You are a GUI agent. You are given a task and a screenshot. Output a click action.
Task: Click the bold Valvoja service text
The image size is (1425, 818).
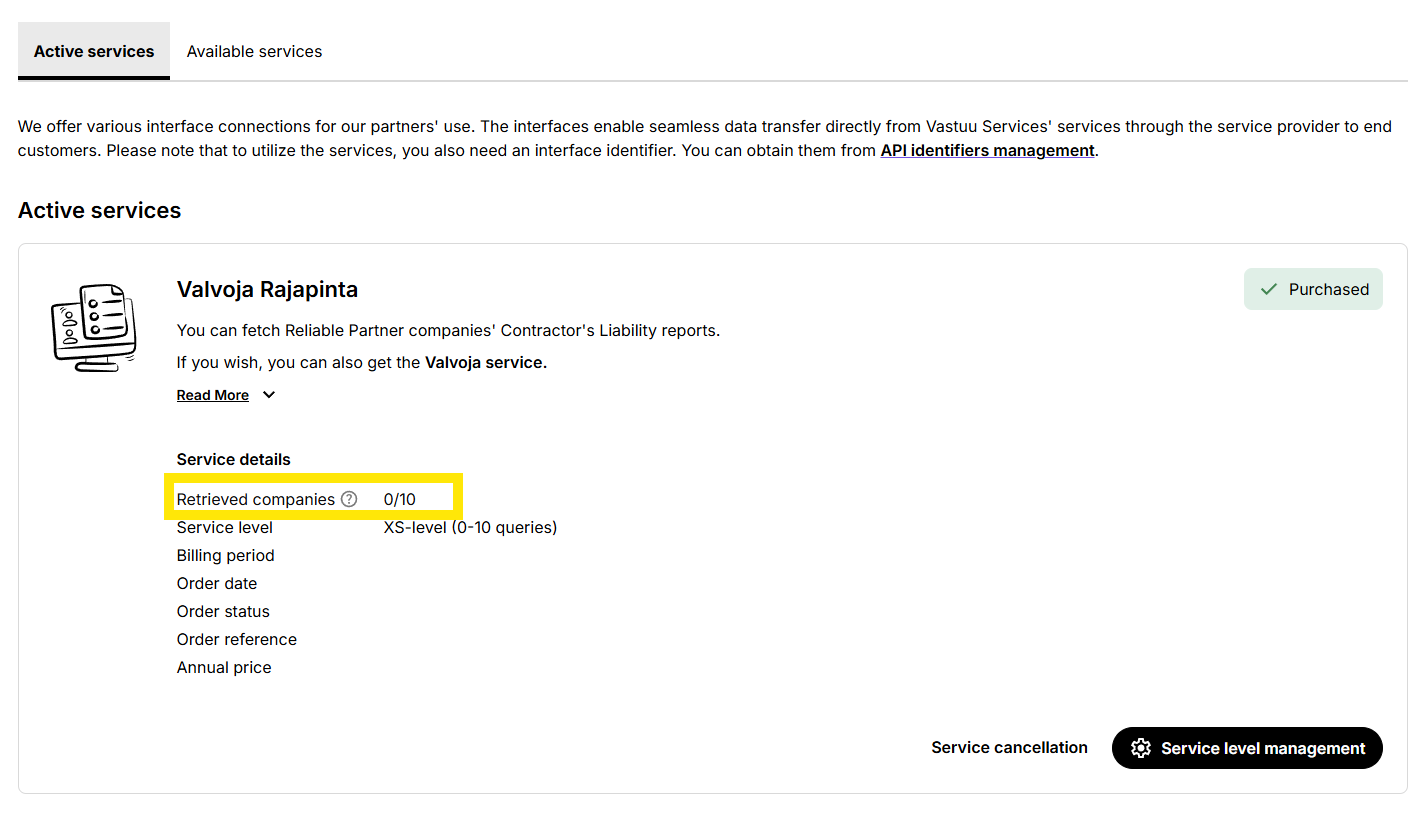(x=486, y=362)
